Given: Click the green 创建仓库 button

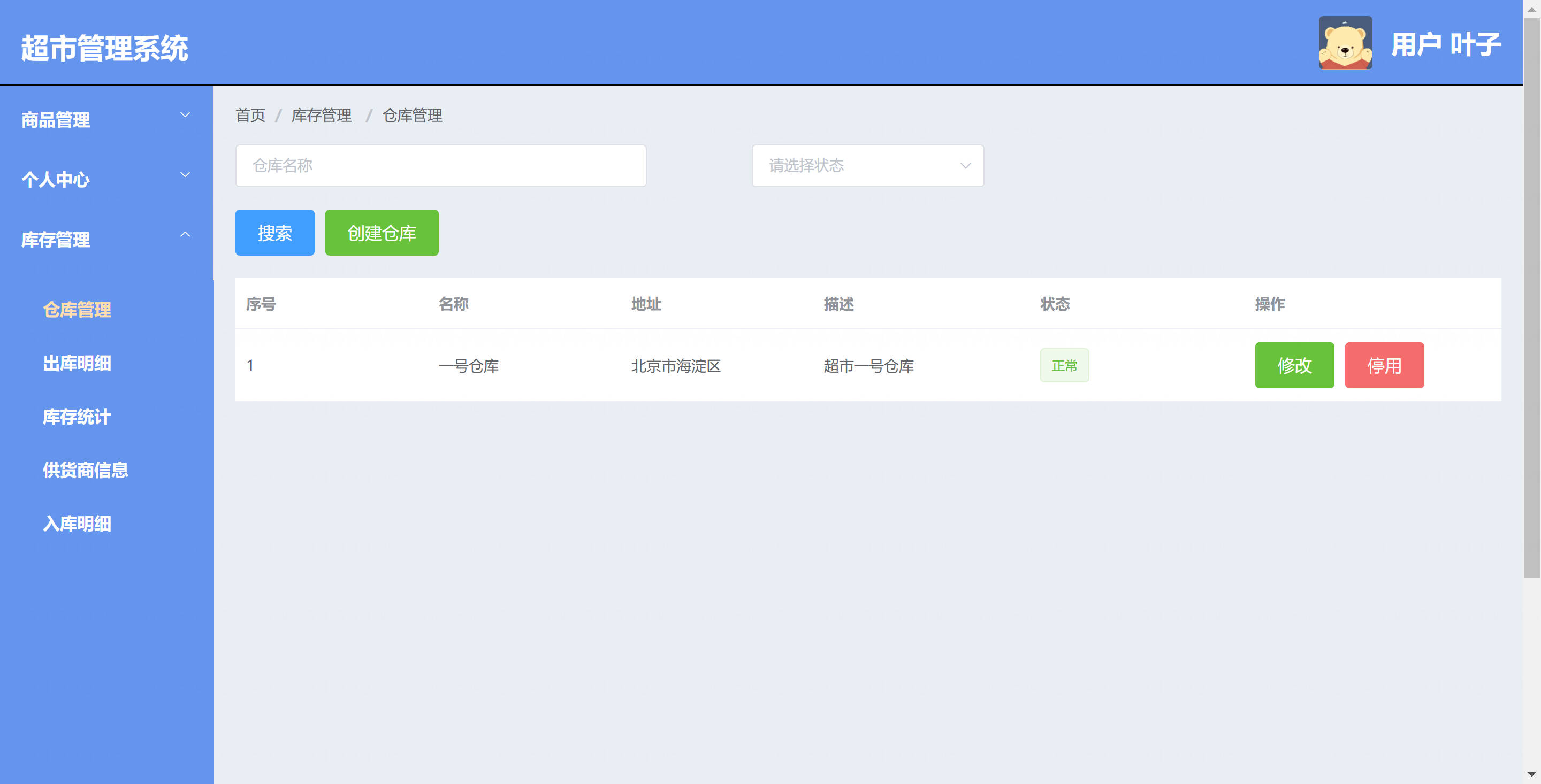Looking at the screenshot, I should (381, 233).
